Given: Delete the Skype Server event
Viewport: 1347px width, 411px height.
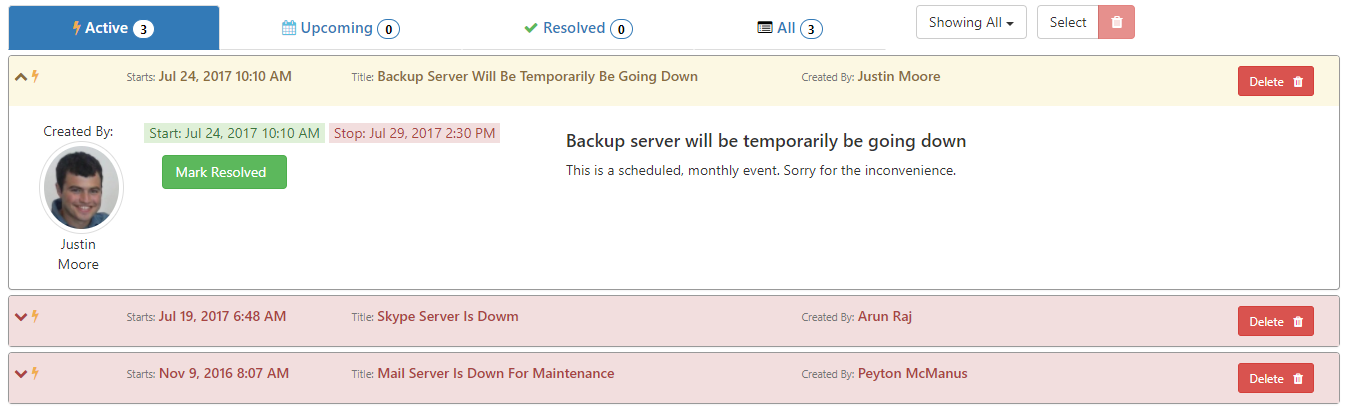Looking at the screenshot, I should [1275, 321].
